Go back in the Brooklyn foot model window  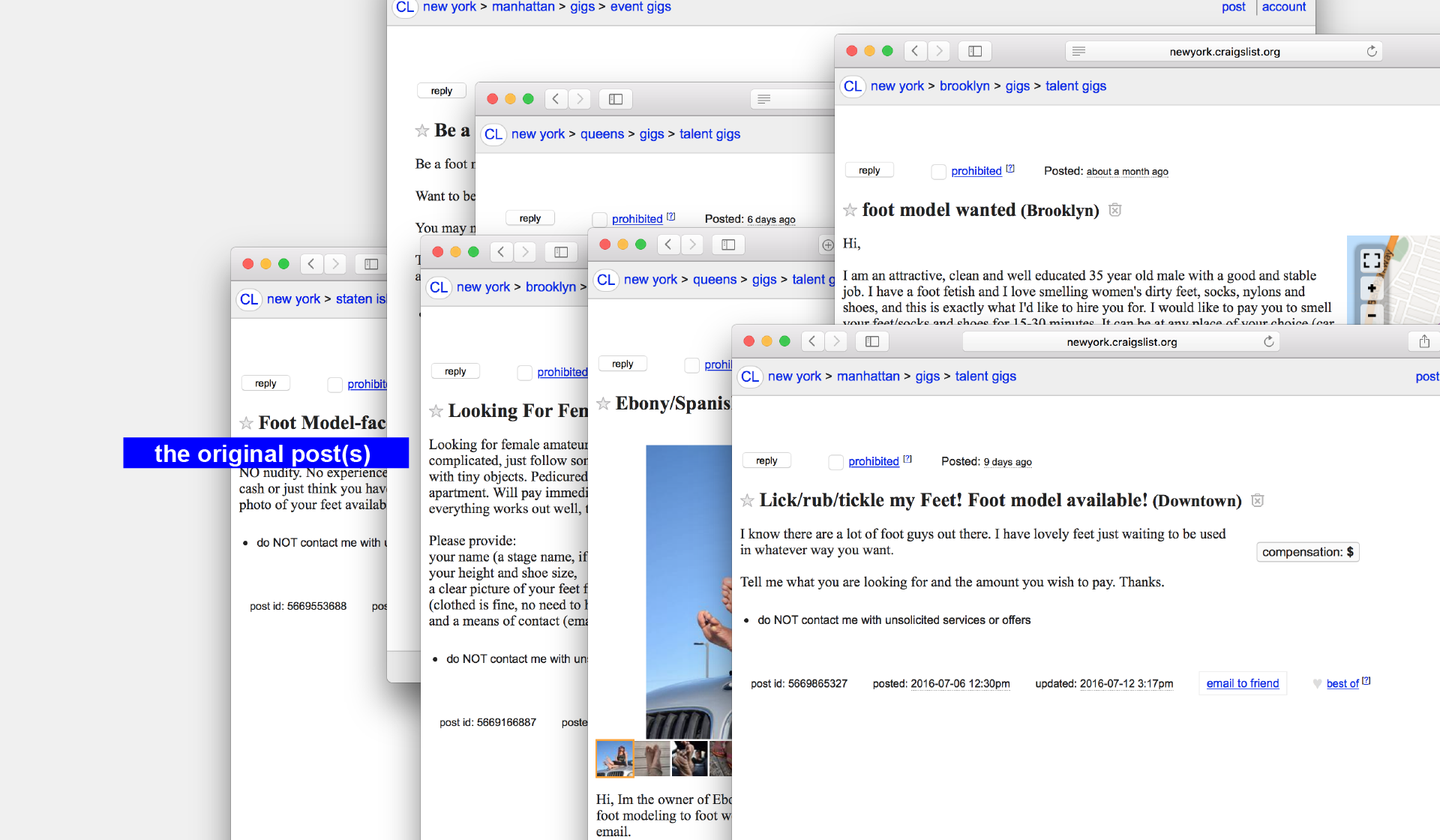coord(915,51)
